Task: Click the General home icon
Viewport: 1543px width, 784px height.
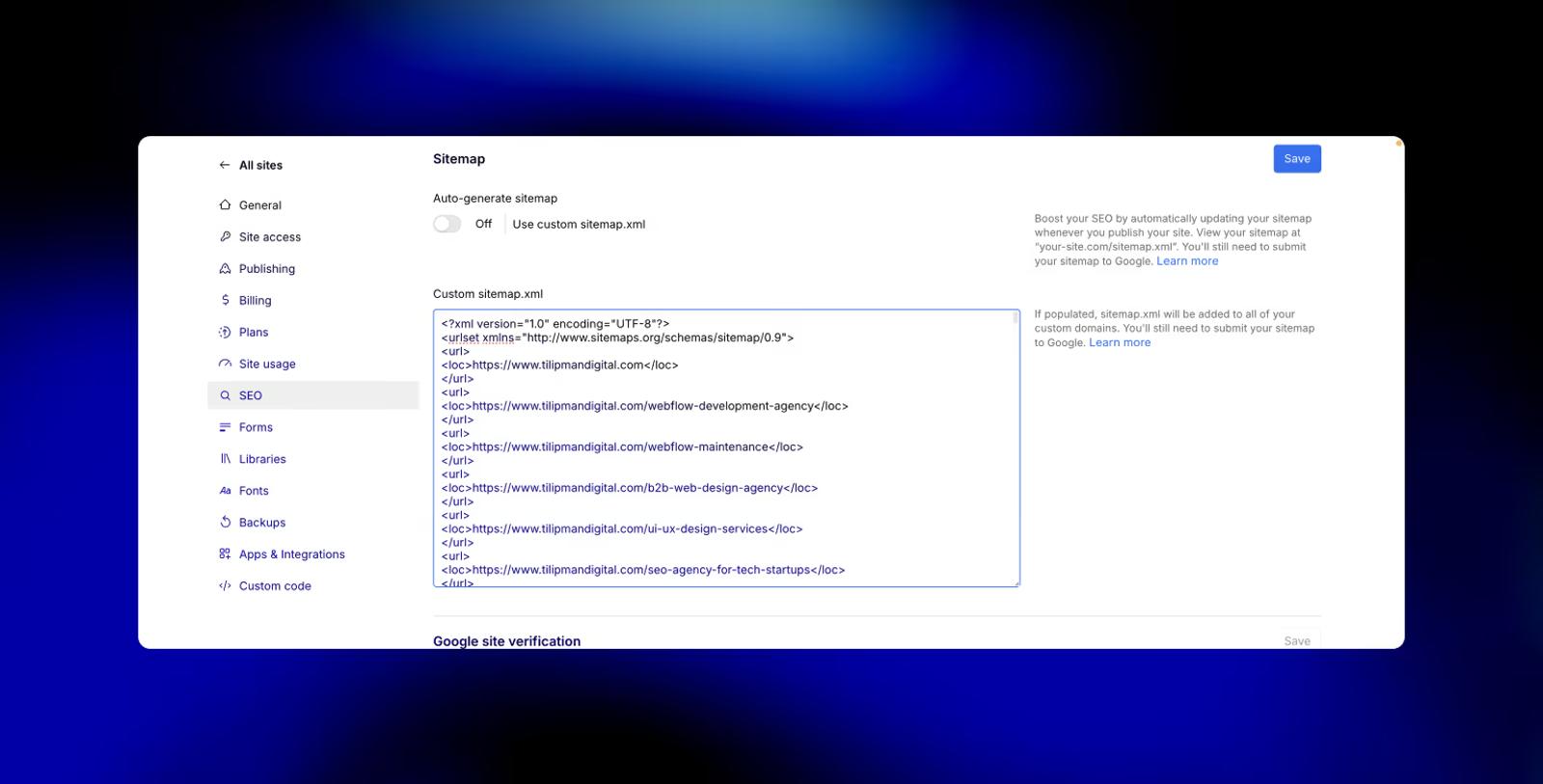Action: coord(225,204)
